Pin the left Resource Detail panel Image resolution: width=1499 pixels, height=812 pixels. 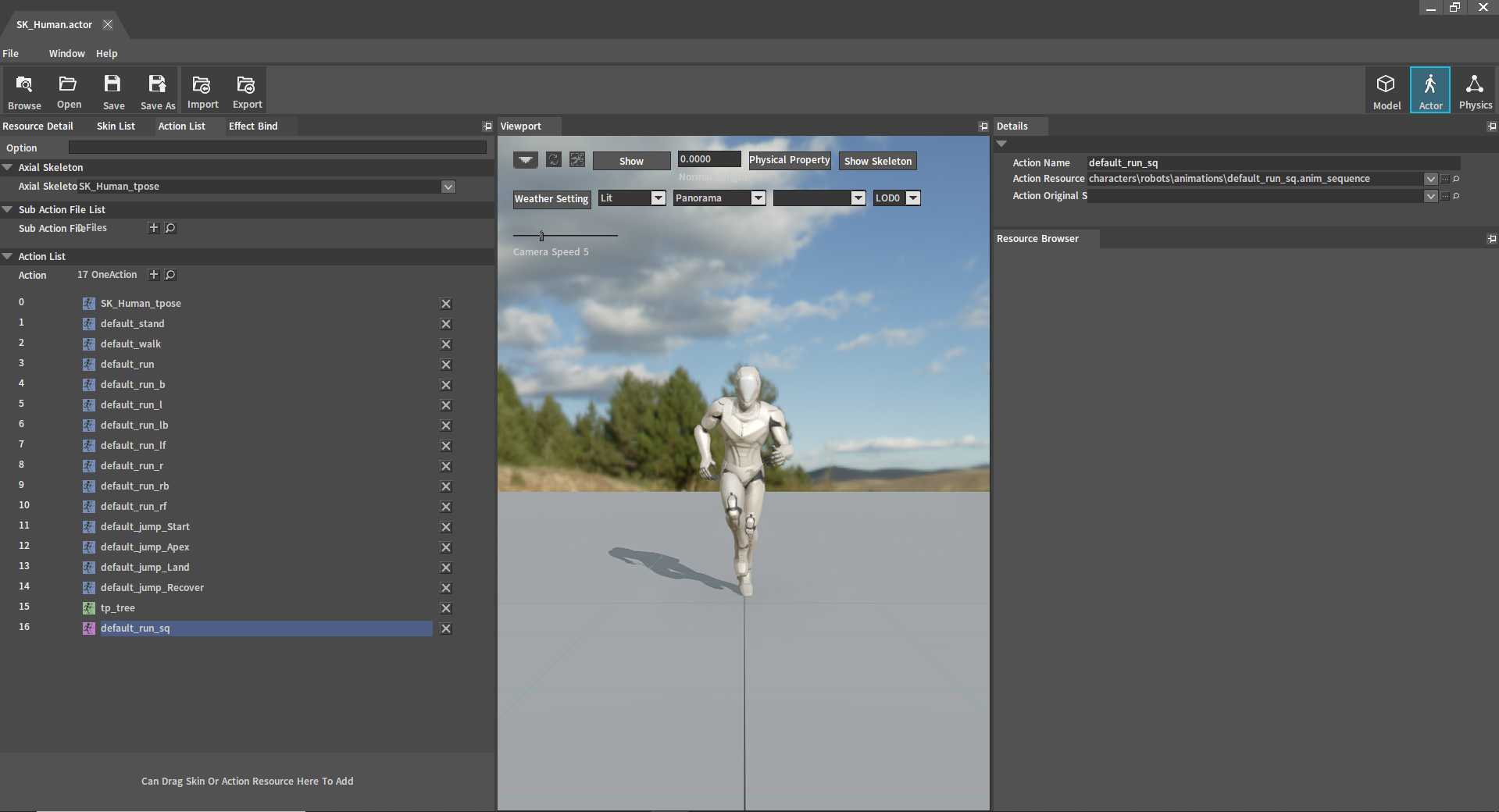click(x=487, y=126)
